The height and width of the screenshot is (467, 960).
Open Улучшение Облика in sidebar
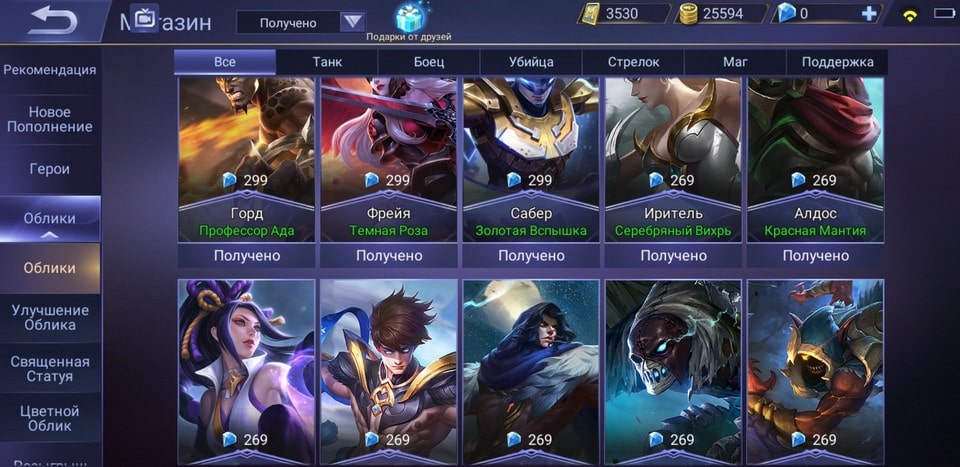pyautogui.click(x=50, y=318)
